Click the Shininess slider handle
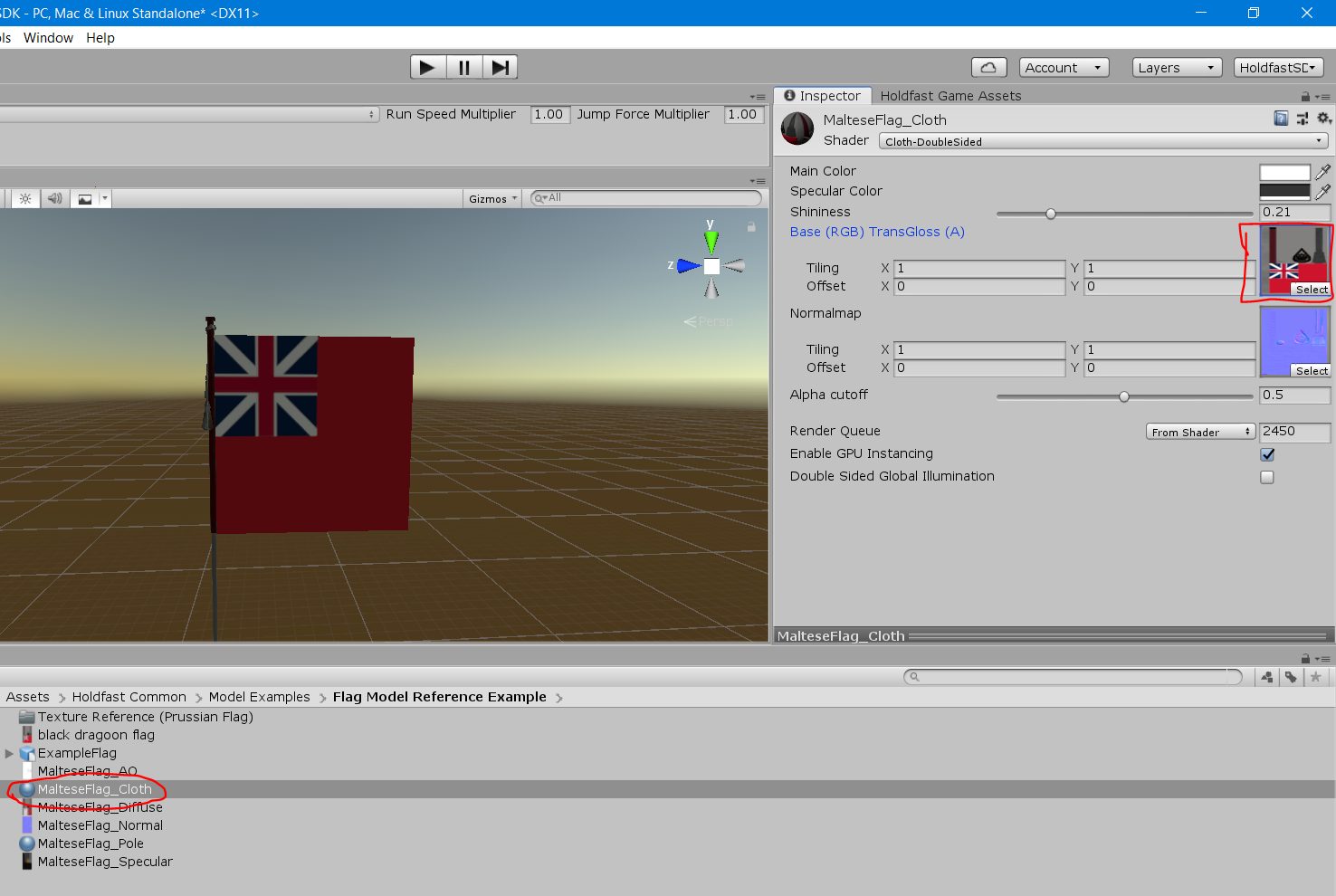Screen dimensions: 1336x896 1051,214
